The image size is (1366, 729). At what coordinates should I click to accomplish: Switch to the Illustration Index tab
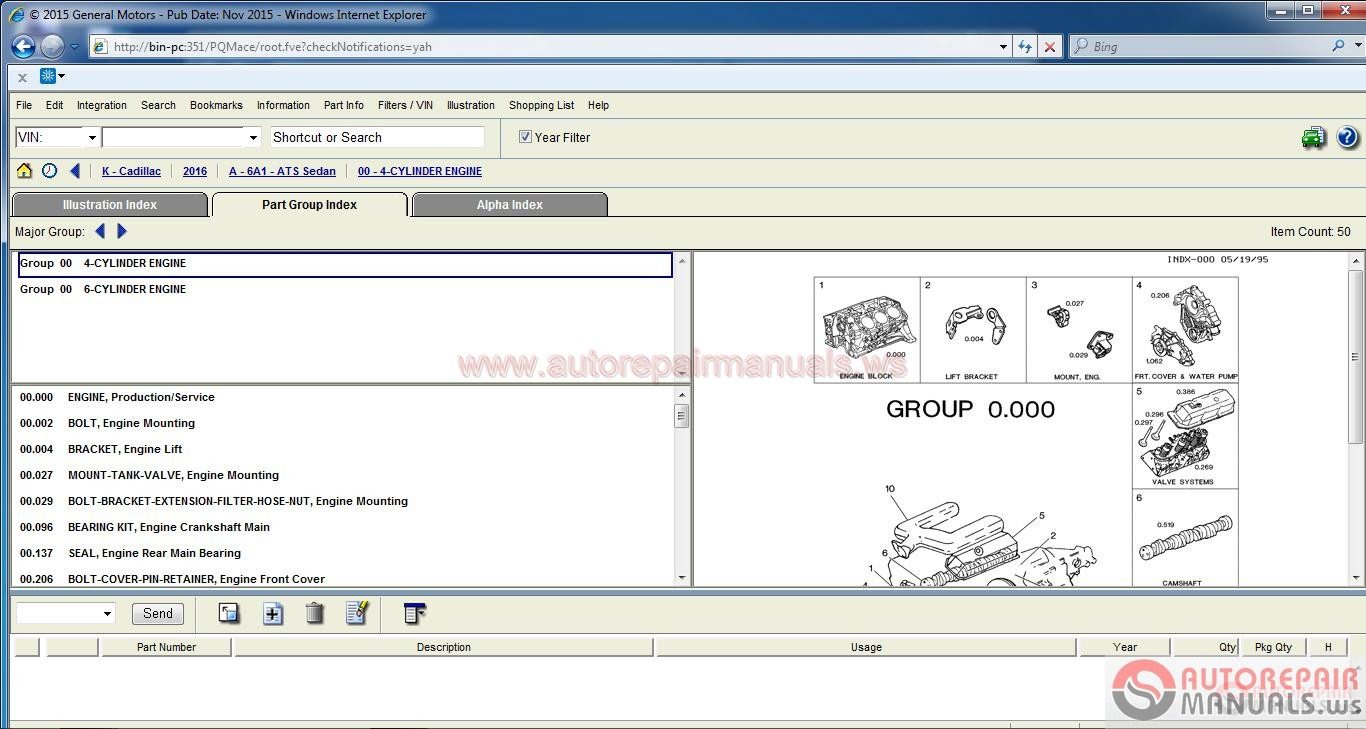pyautogui.click(x=110, y=205)
